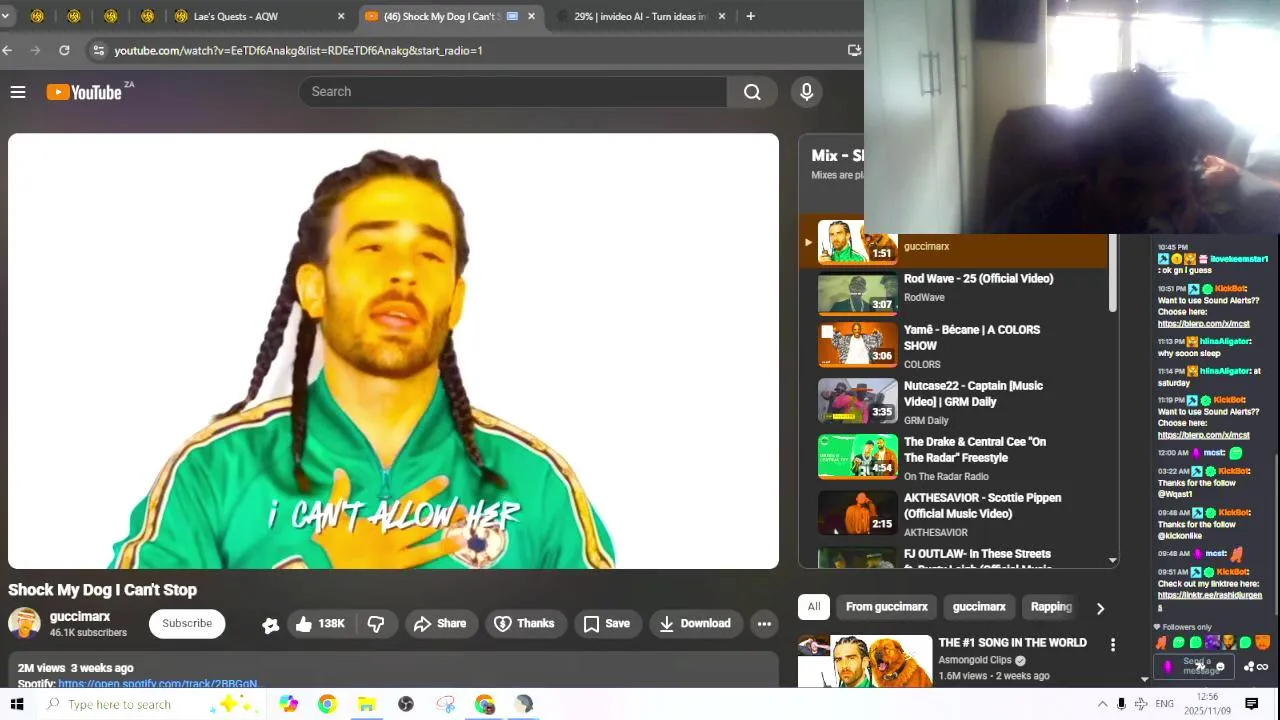Open emoji picker in chat box

click(x=1219, y=667)
